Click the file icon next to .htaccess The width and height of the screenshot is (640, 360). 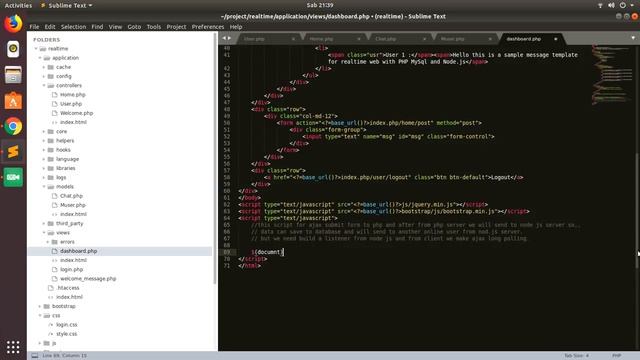click(51, 288)
